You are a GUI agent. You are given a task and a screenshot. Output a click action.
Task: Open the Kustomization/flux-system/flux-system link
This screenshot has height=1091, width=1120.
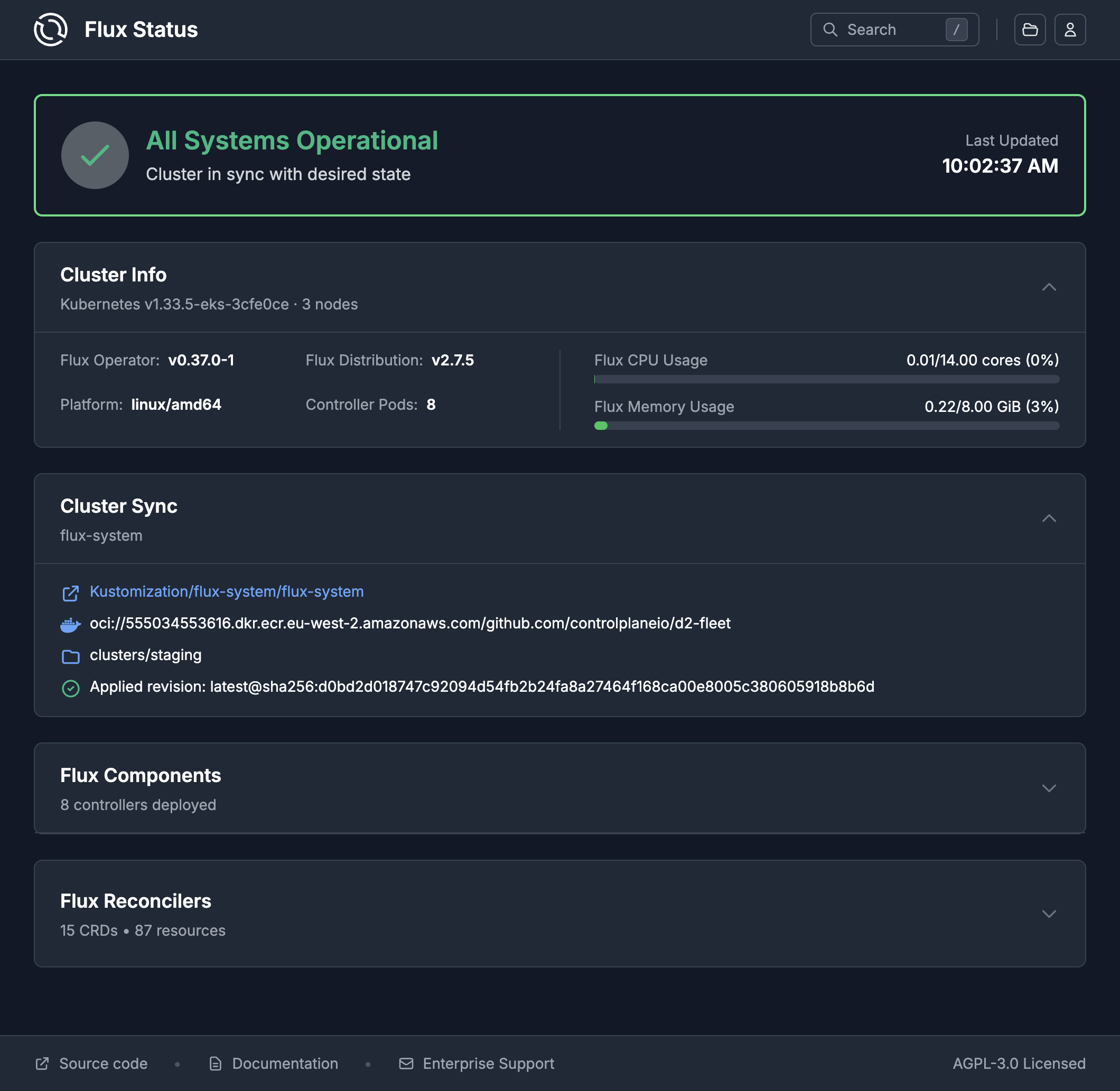(x=227, y=591)
